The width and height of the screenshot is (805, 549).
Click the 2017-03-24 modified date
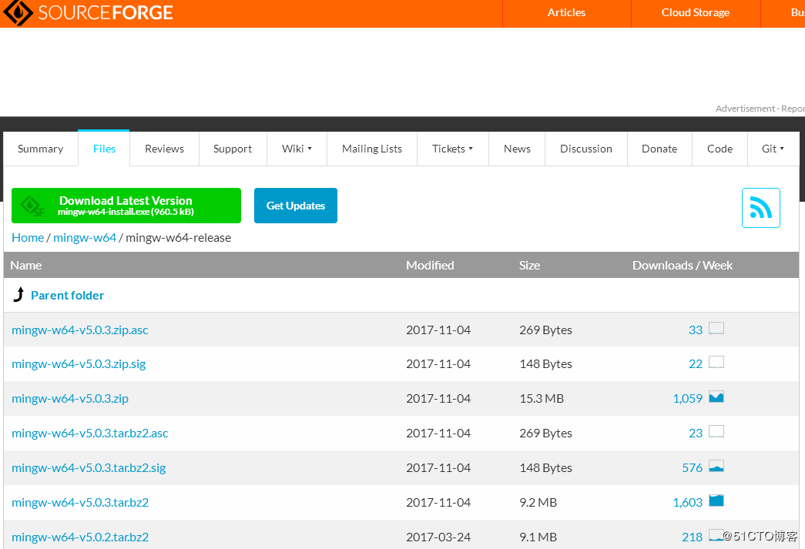tap(438, 537)
